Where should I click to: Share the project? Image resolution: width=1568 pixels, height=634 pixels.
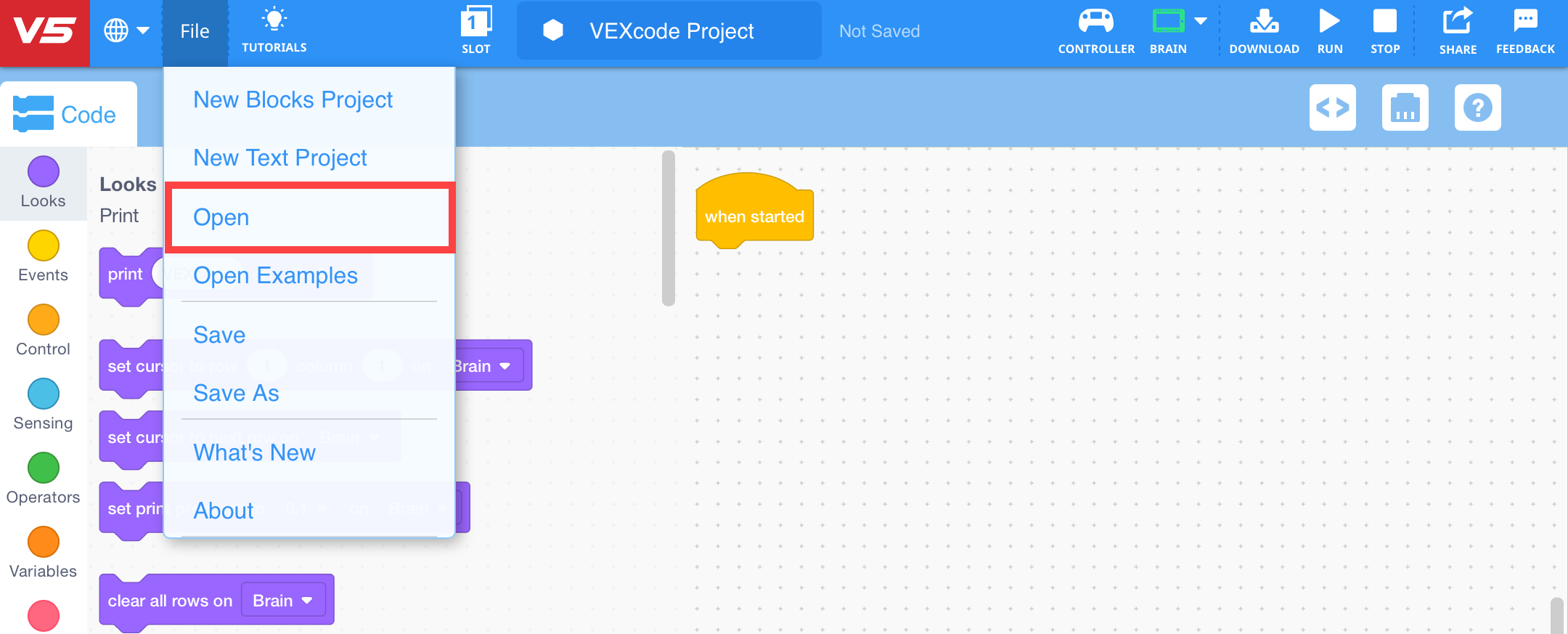(1458, 31)
